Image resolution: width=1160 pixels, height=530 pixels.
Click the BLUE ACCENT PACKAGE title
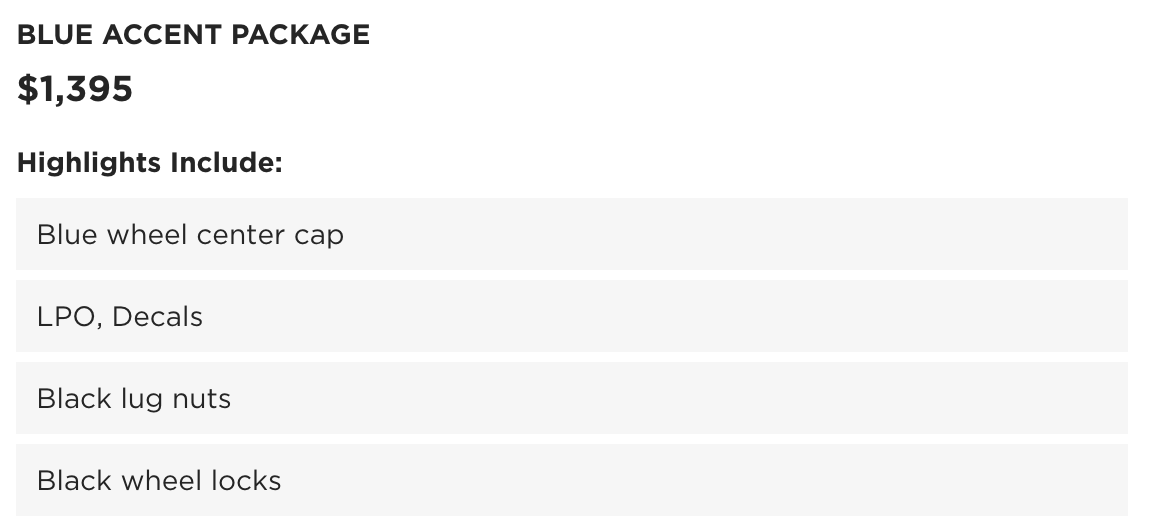click(193, 35)
